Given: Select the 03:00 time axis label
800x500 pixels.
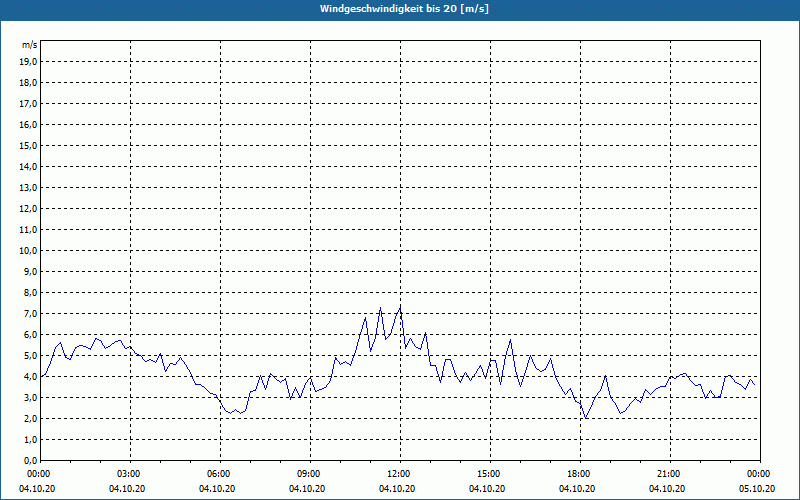Looking at the screenshot, I should pos(128,473).
